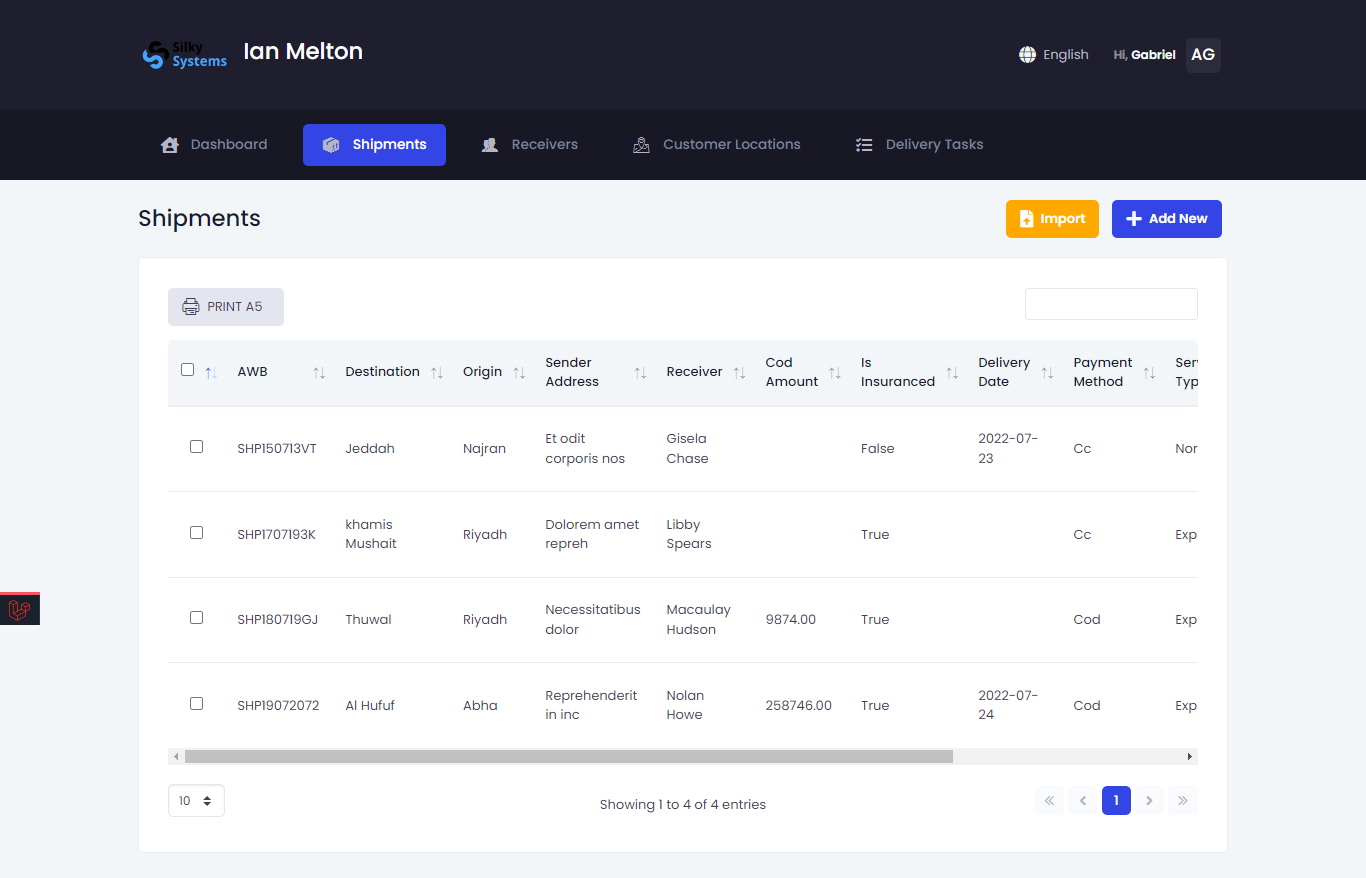Sort table by Destination column
The image size is (1366, 878).
tap(437, 373)
